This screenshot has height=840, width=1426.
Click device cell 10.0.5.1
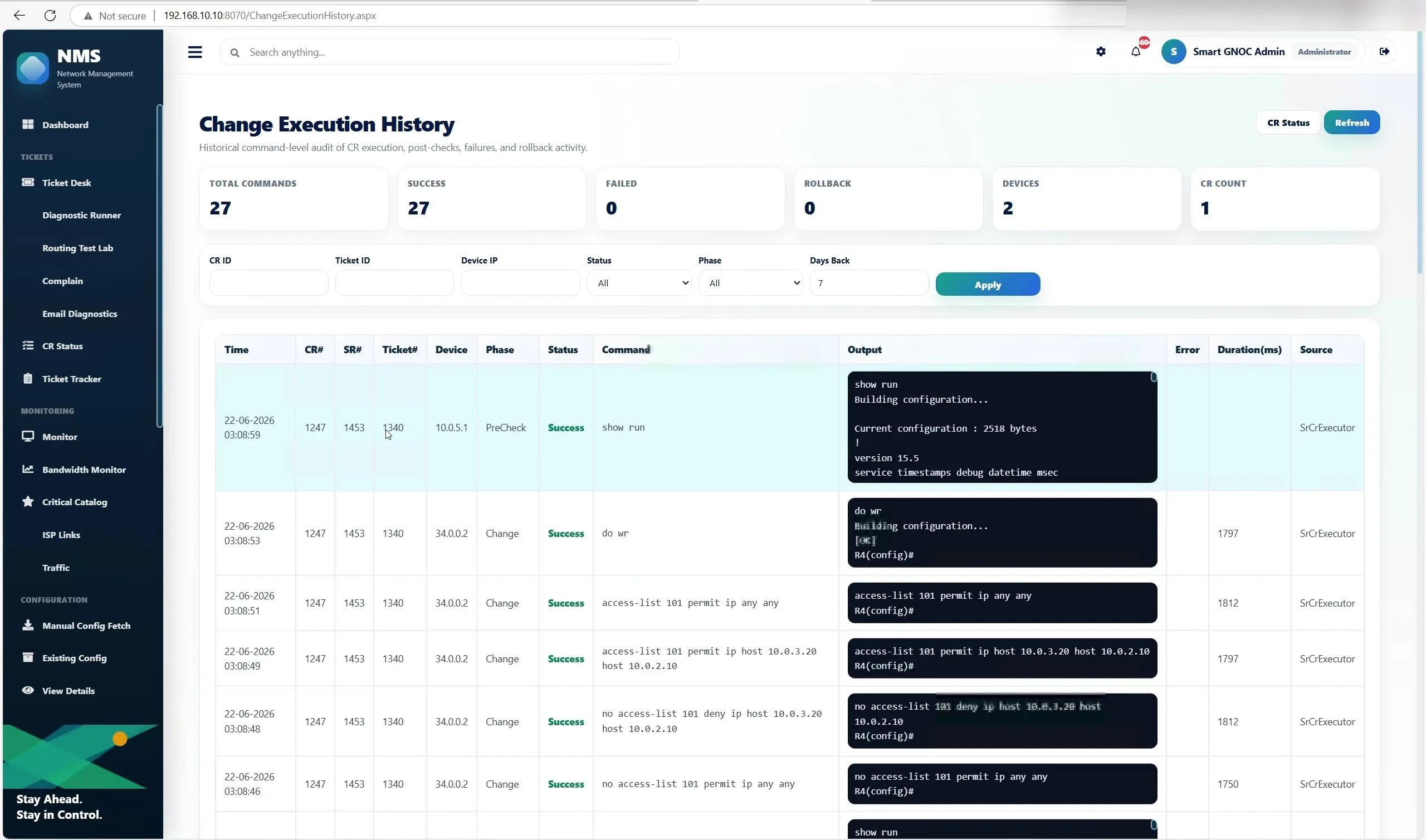tap(451, 428)
